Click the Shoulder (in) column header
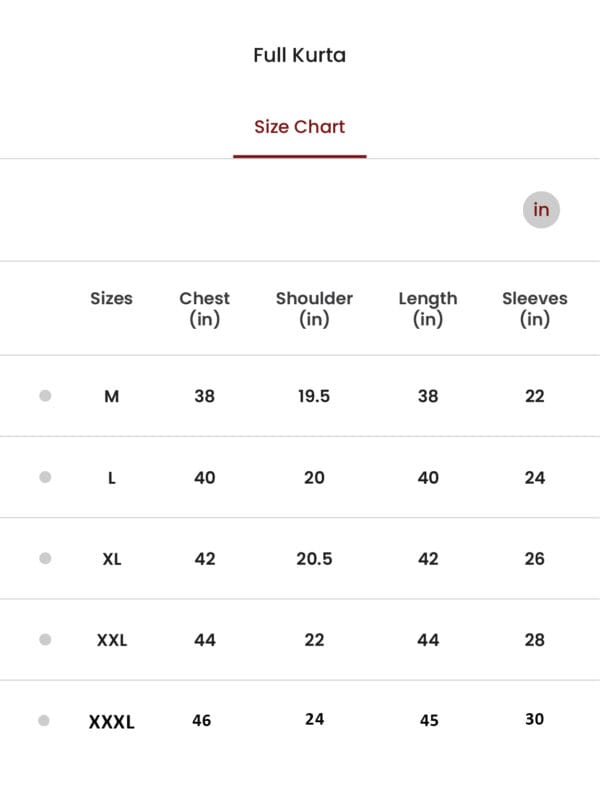 [314, 309]
